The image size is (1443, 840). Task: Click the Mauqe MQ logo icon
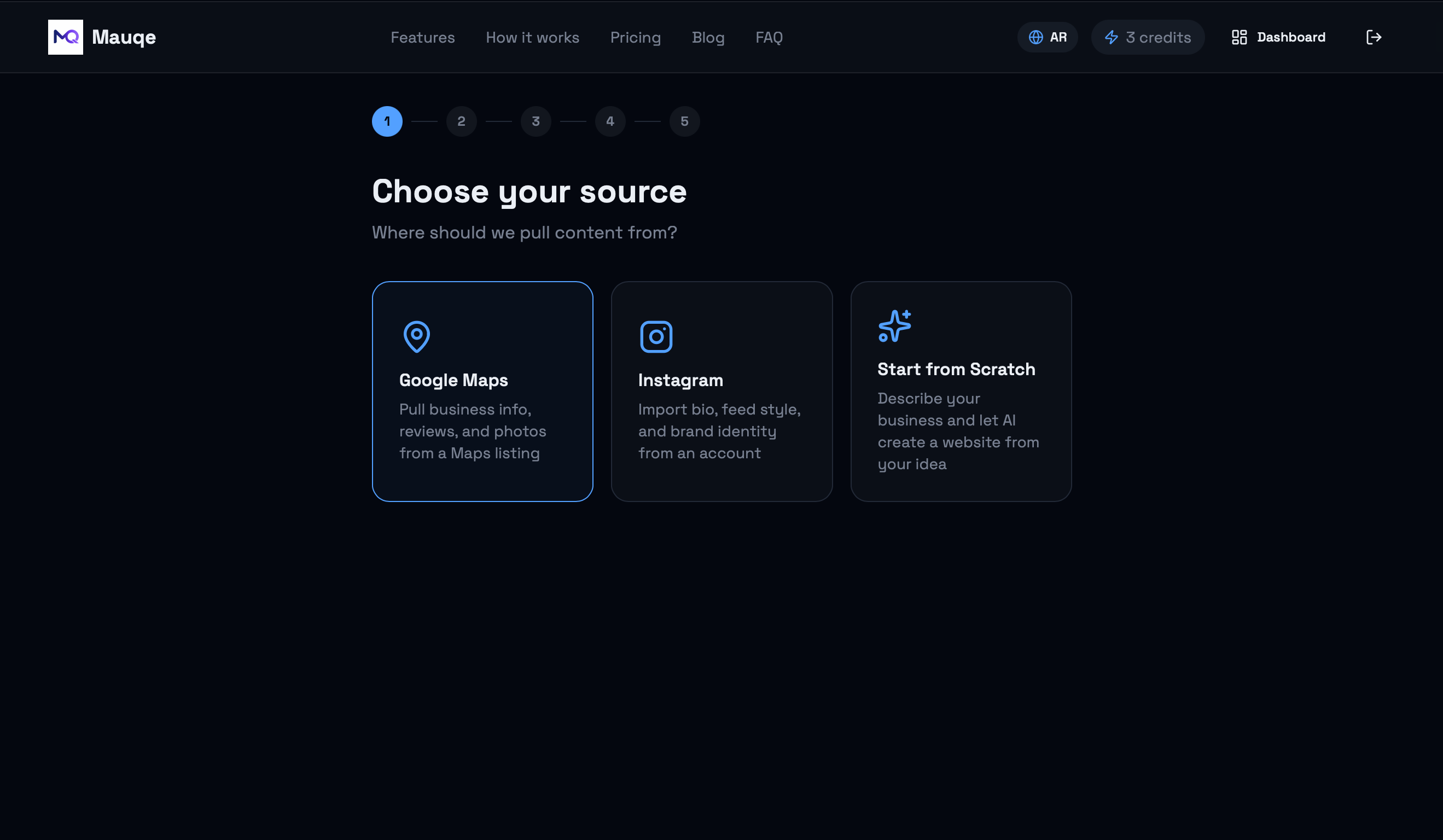[x=65, y=37]
